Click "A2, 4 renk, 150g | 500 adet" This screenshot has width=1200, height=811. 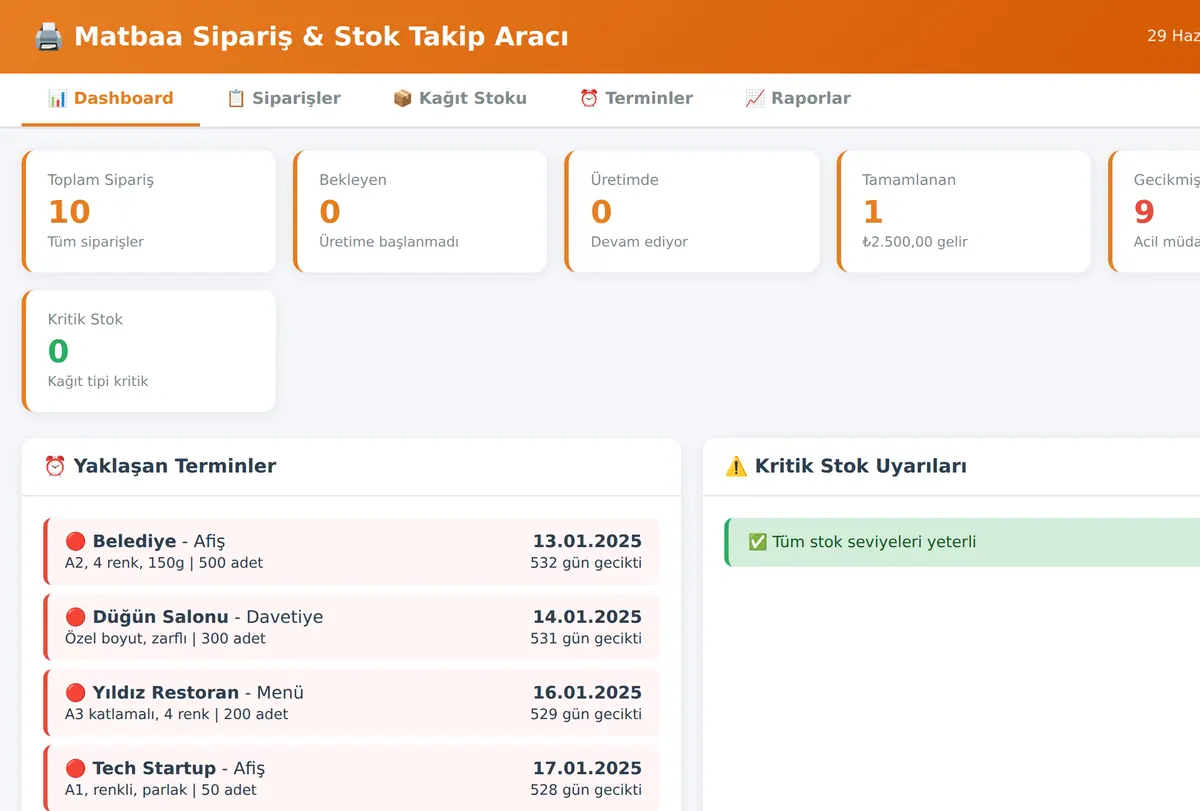[164, 563]
